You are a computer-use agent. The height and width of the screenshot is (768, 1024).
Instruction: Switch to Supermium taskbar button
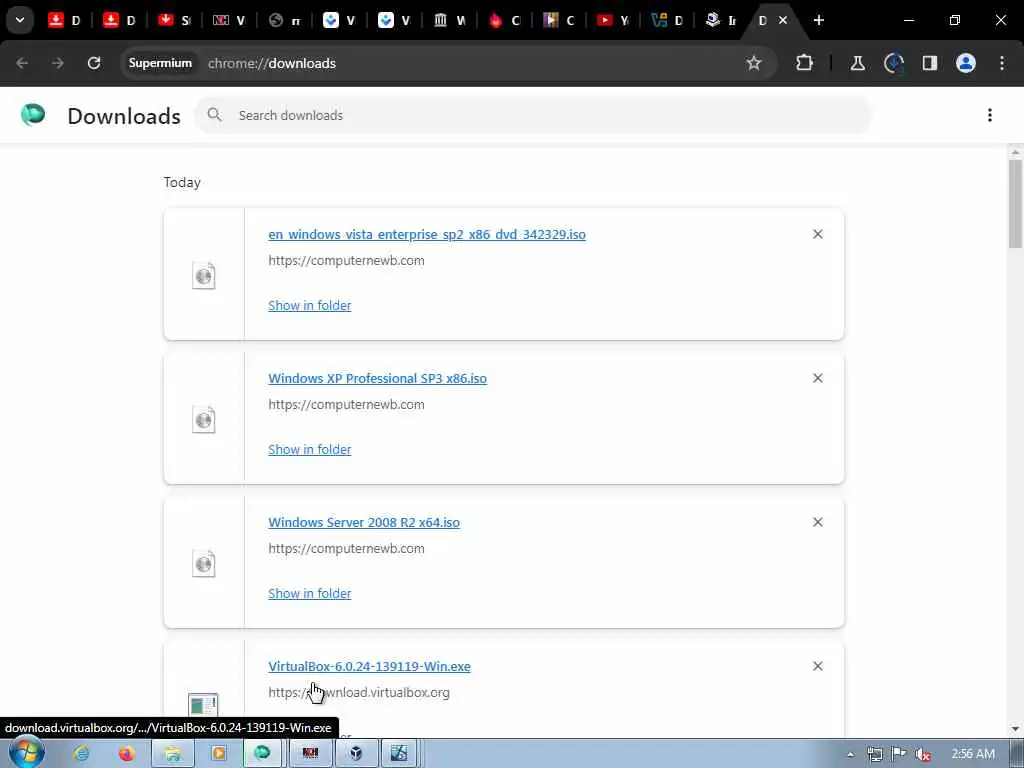[x=263, y=754]
